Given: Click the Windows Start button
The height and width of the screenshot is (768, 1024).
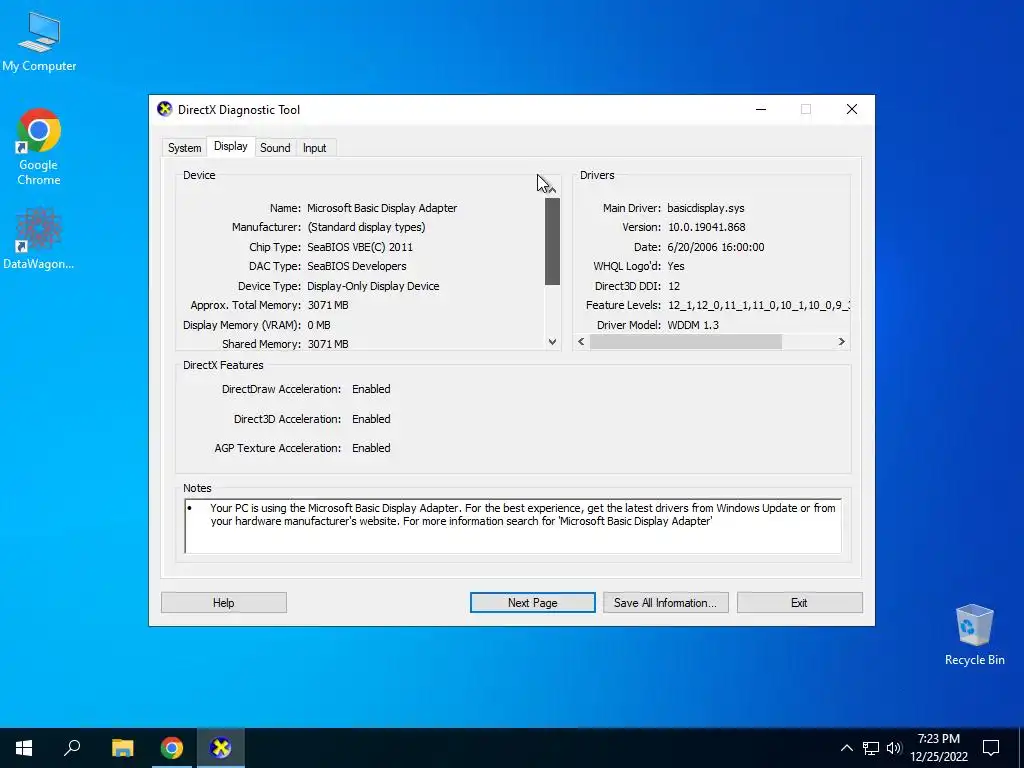Looking at the screenshot, I should 24,748.
